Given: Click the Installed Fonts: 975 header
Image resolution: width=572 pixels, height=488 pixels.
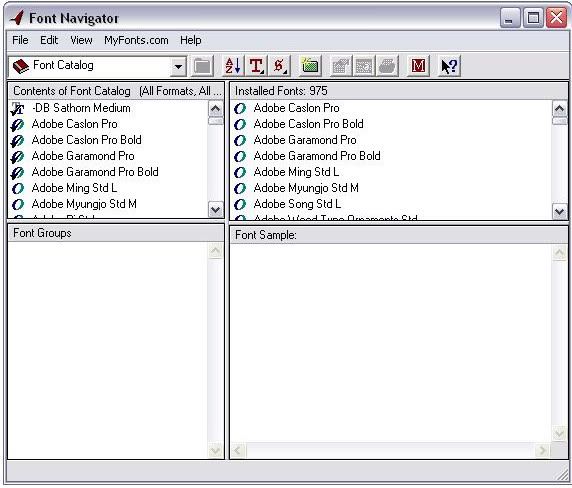Looking at the screenshot, I should point(398,91).
